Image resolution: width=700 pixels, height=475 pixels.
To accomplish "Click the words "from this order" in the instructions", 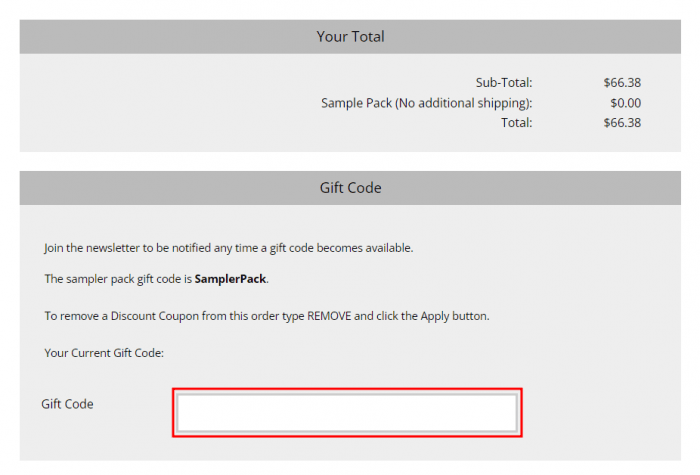I will [x=231, y=316].
